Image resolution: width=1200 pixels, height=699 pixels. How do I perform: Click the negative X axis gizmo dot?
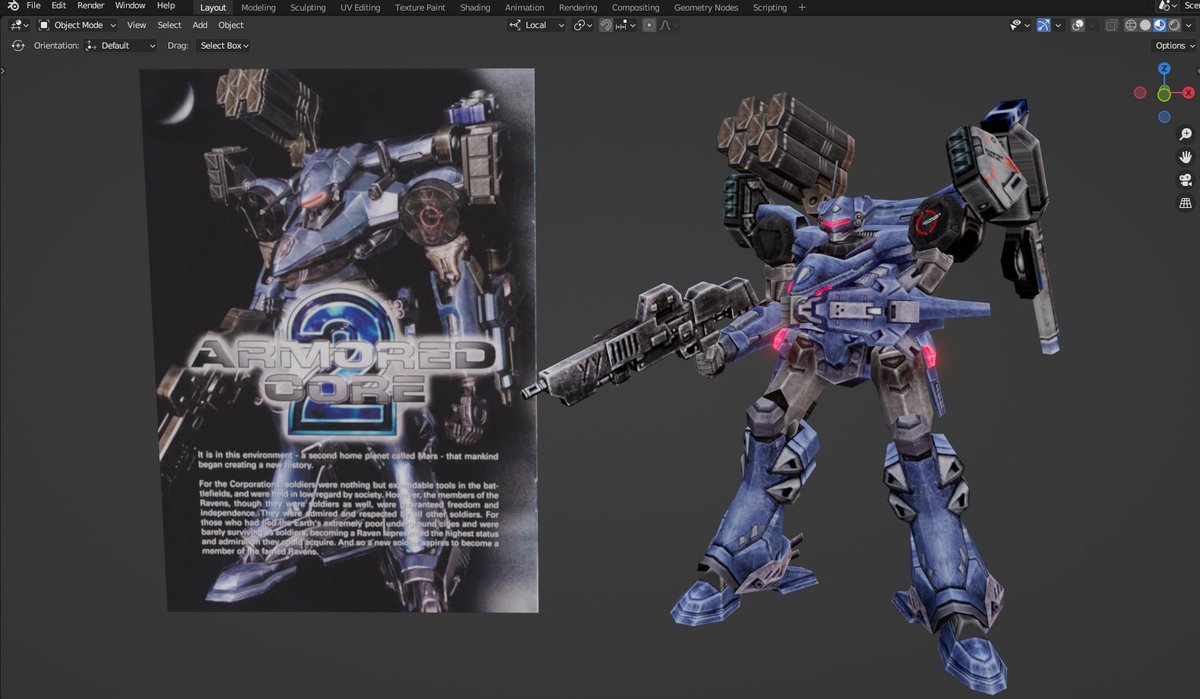pyautogui.click(x=1140, y=93)
